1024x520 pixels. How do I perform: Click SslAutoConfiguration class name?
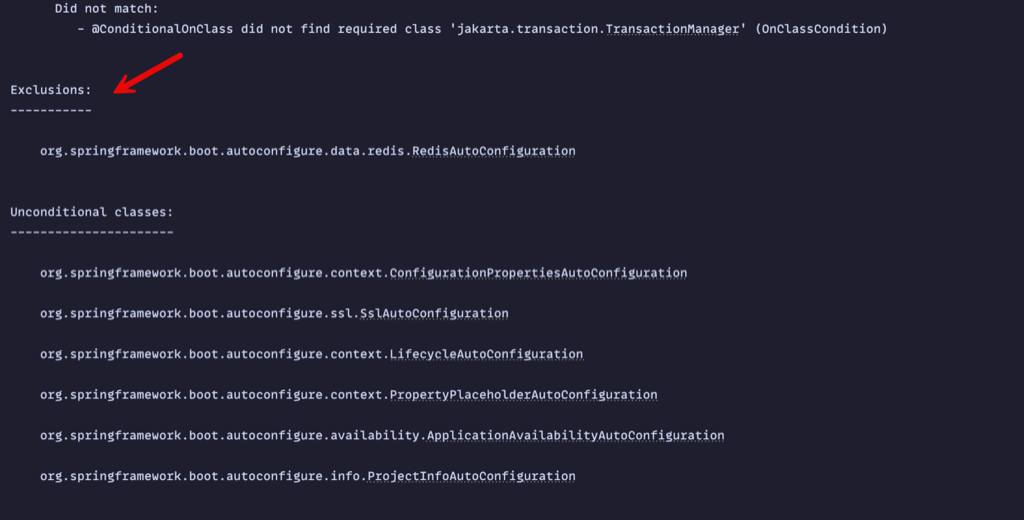click(x=434, y=314)
